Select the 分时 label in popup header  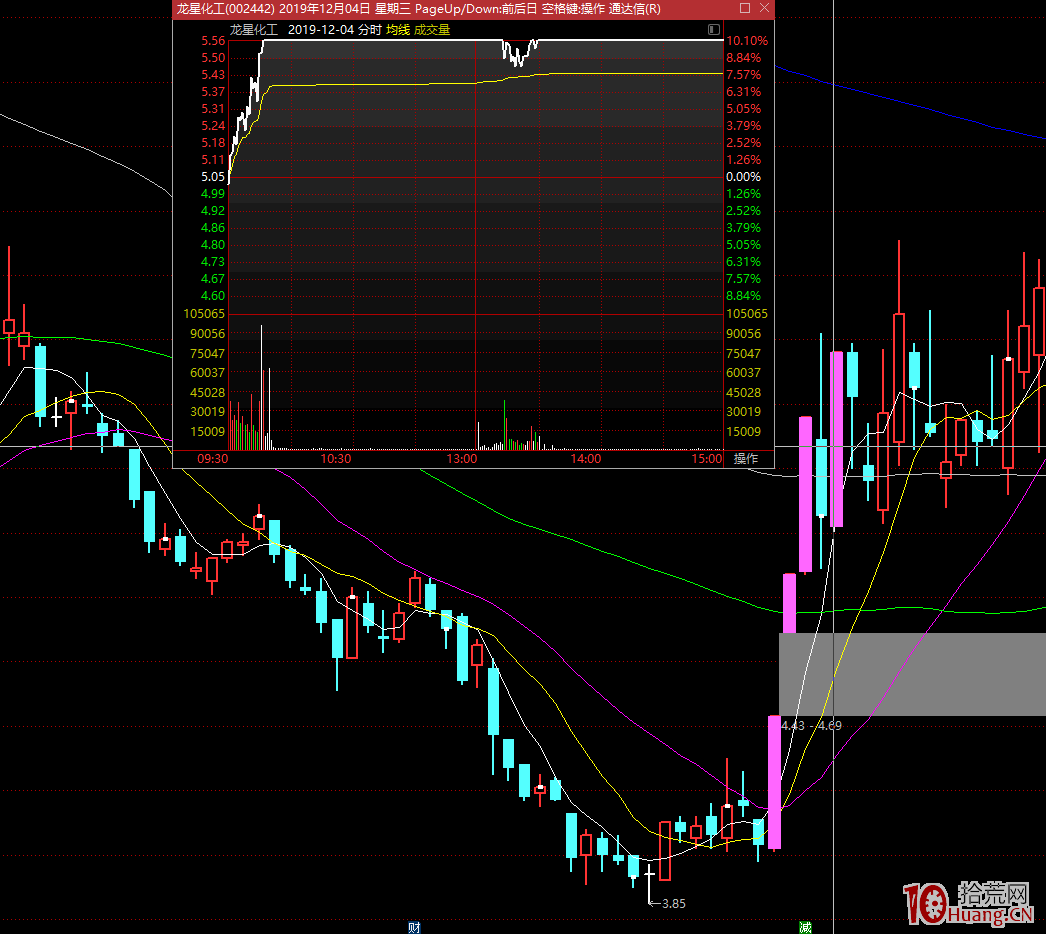tap(370, 29)
